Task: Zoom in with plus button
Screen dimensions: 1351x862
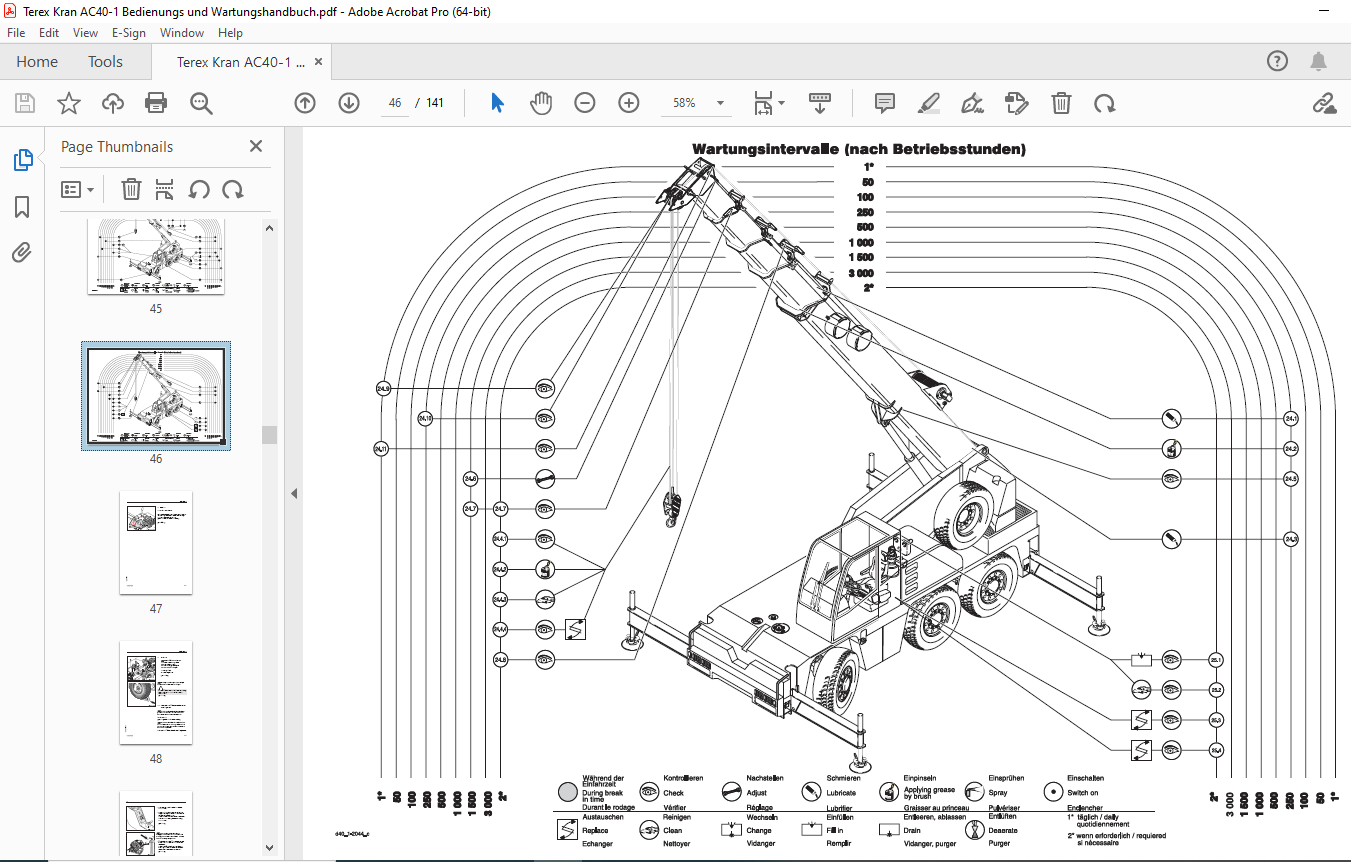Action: click(x=629, y=103)
